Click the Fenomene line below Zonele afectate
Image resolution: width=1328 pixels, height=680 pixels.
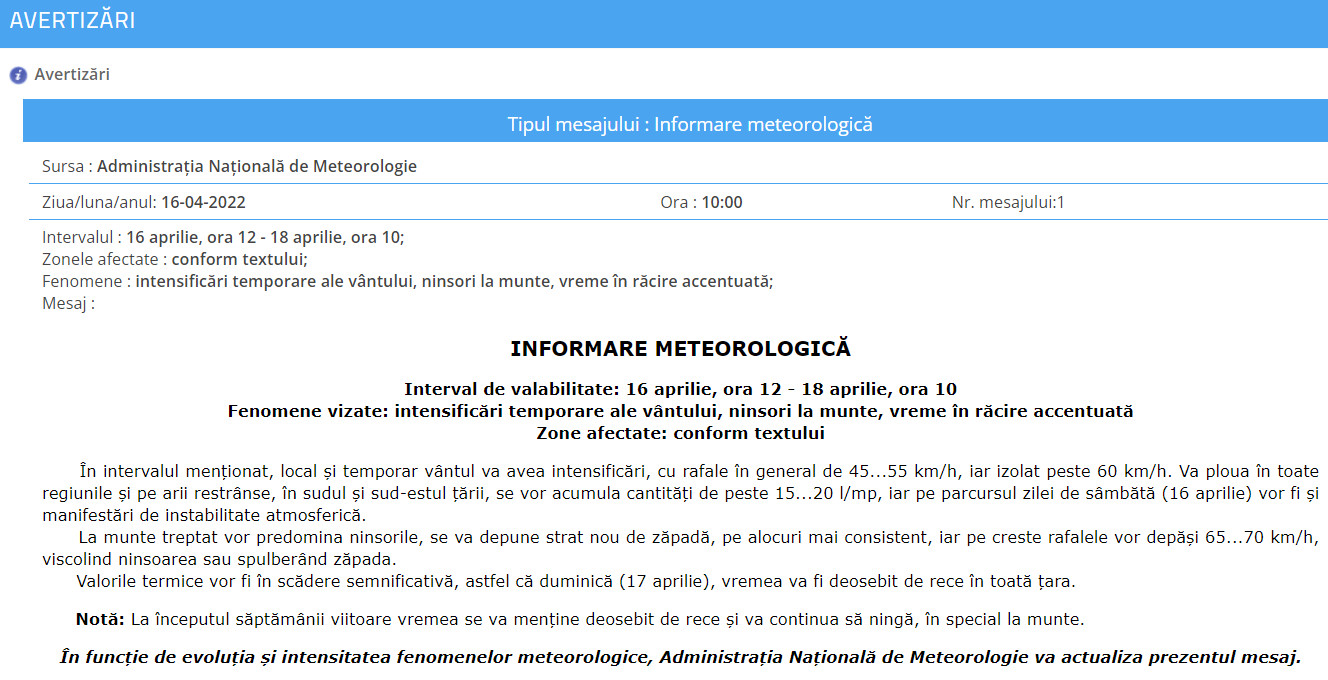click(x=407, y=281)
